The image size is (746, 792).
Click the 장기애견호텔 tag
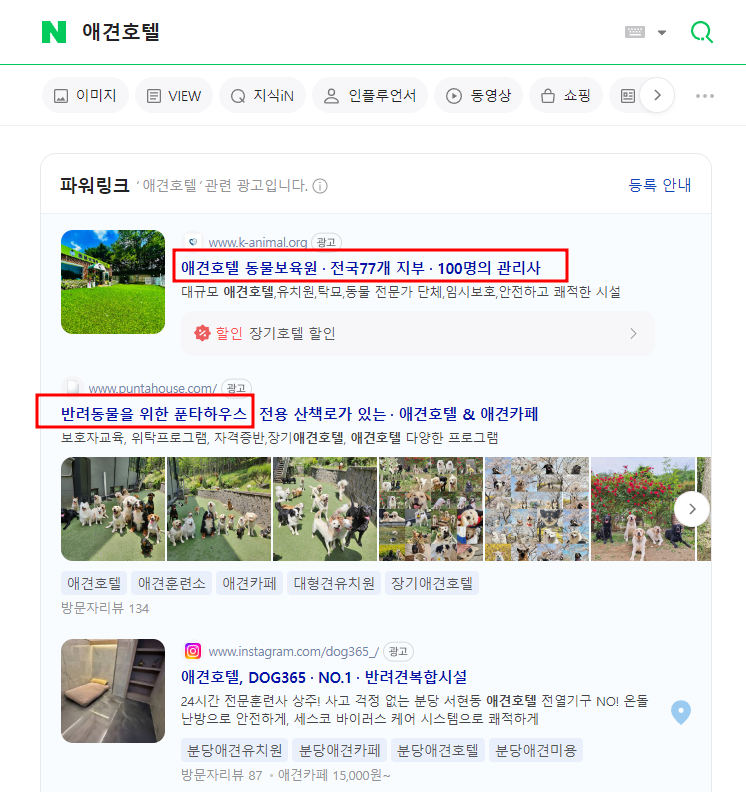(x=432, y=583)
